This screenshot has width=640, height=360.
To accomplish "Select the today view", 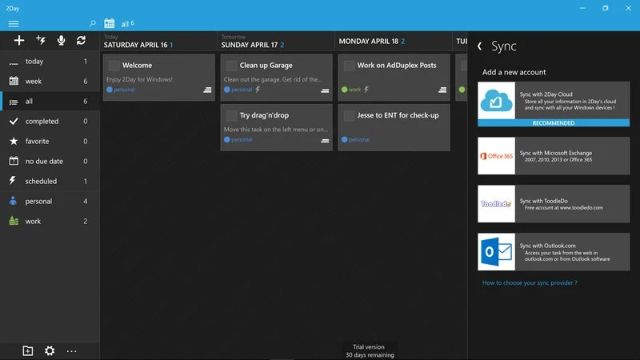I will pos(50,61).
